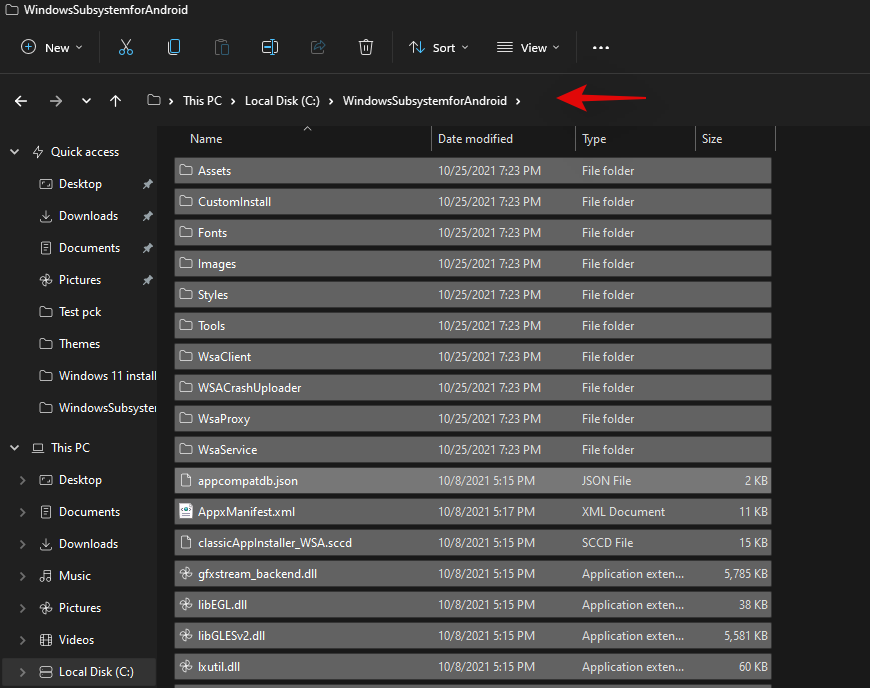
Task: Open the New dropdown menu
Action: pyautogui.click(x=52, y=47)
